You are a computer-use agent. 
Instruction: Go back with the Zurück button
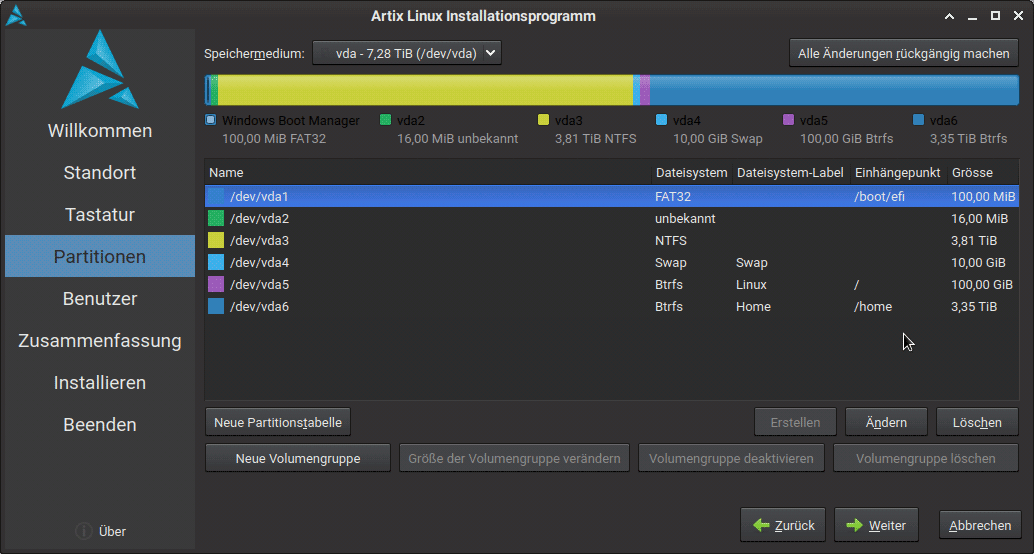click(783, 525)
